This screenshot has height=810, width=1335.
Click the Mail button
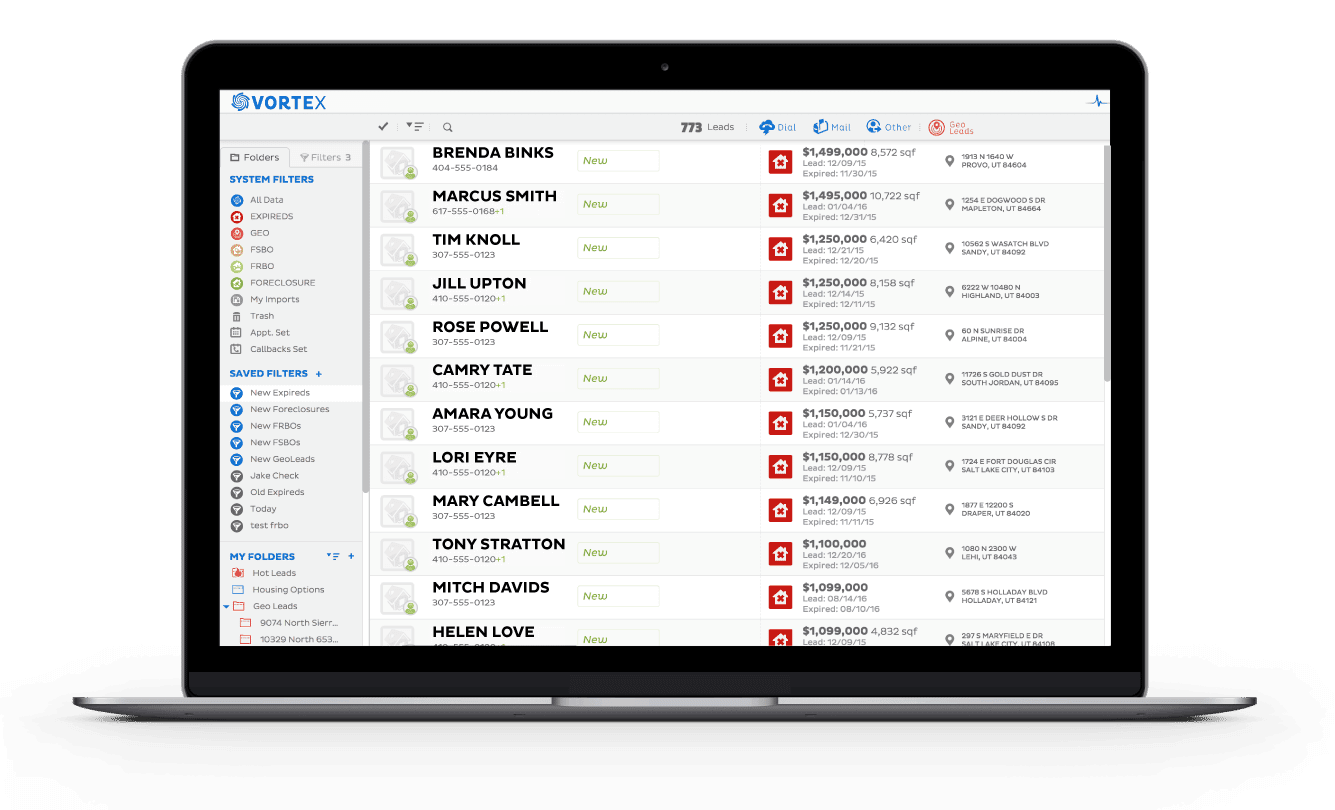[x=832, y=127]
